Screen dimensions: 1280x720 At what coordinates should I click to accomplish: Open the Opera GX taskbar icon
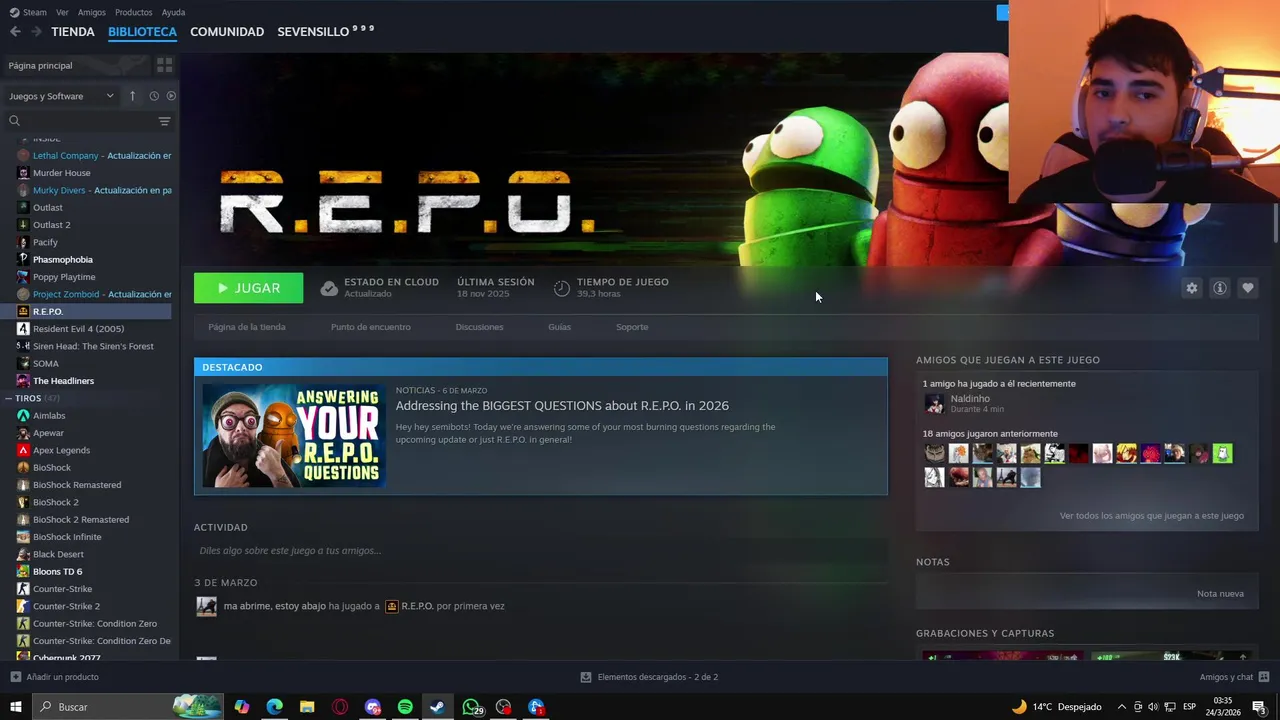[x=340, y=707]
